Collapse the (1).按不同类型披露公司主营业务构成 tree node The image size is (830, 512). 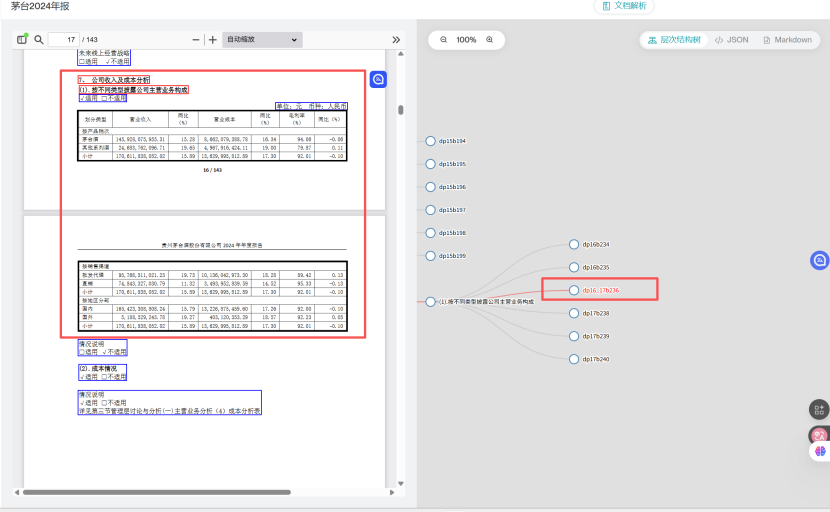[x=431, y=301]
